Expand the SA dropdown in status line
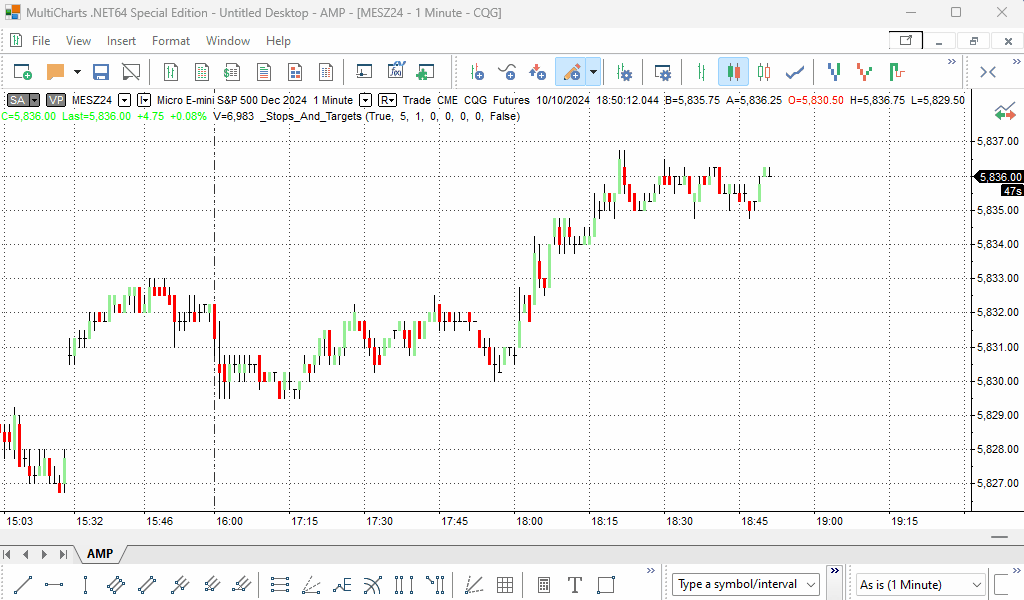The width and height of the screenshot is (1024, 600). (34, 100)
